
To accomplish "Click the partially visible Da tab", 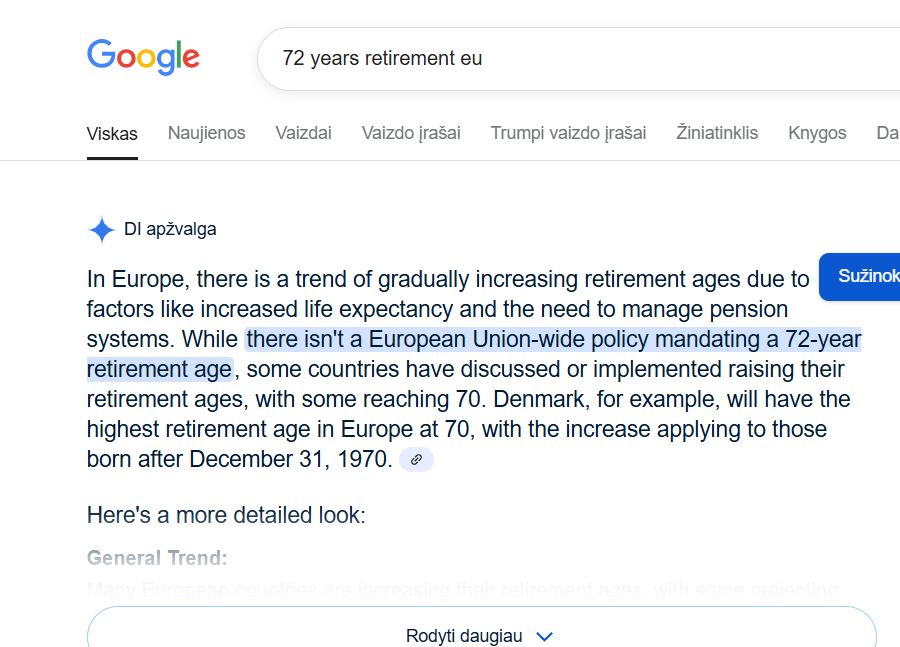I will coord(888,133).
